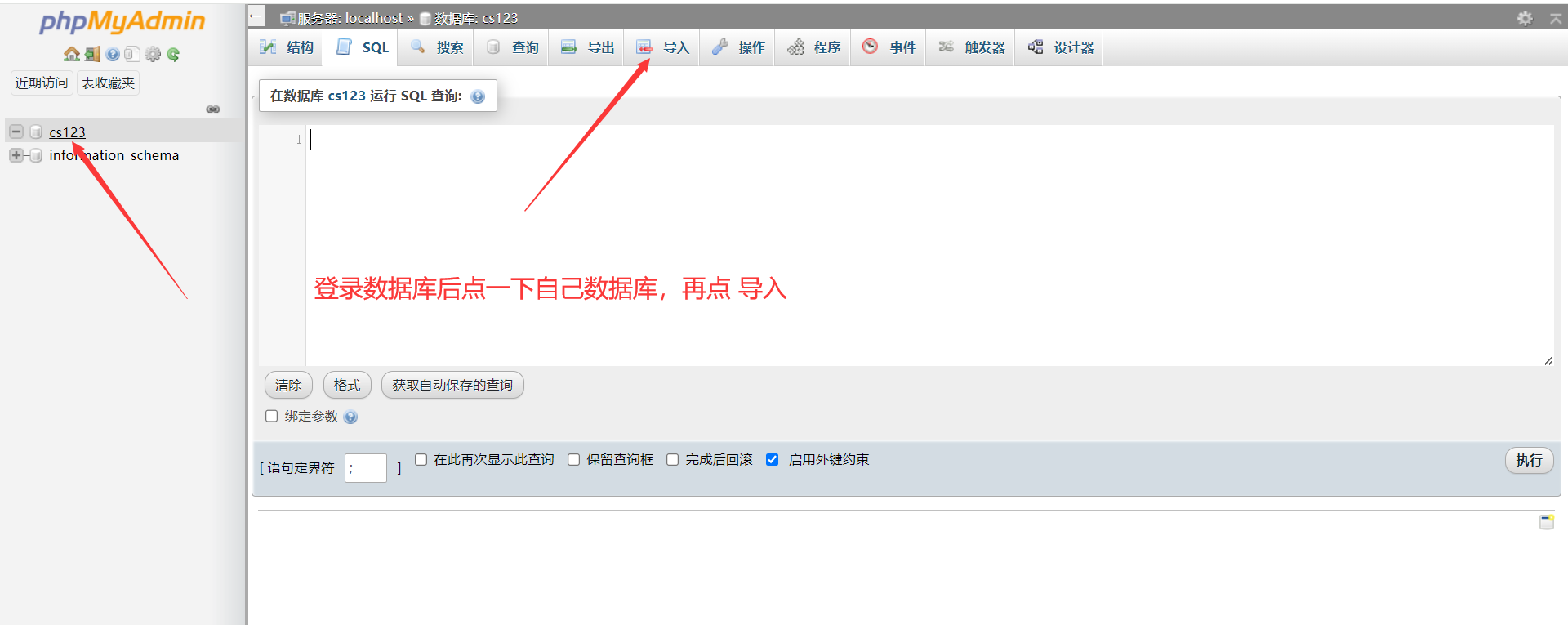
Task: Open page settings gear icon at top right
Action: click(1525, 18)
